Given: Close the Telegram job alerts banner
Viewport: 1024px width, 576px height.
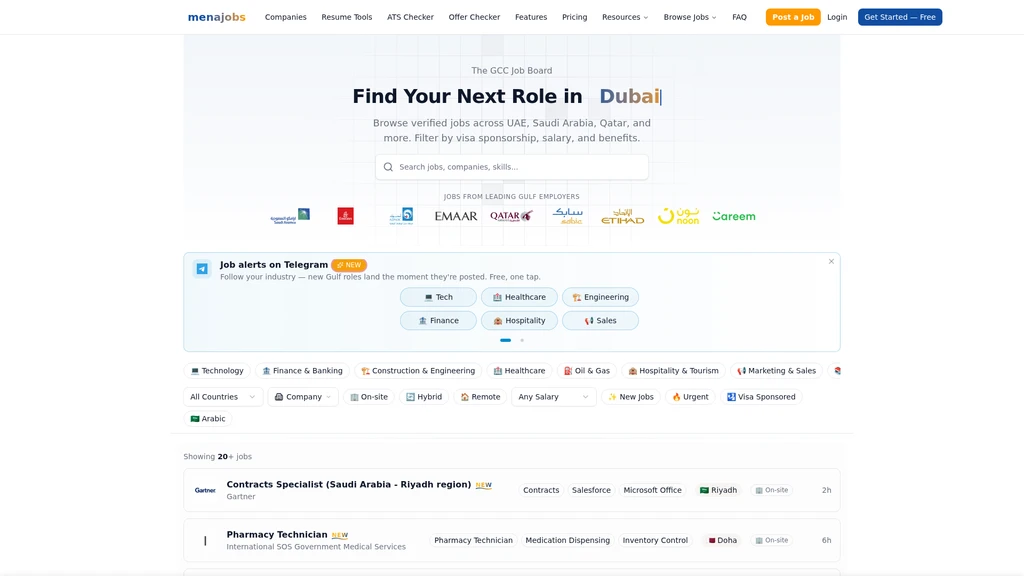Looking at the screenshot, I should pyautogui.click(x=831, y=261).
